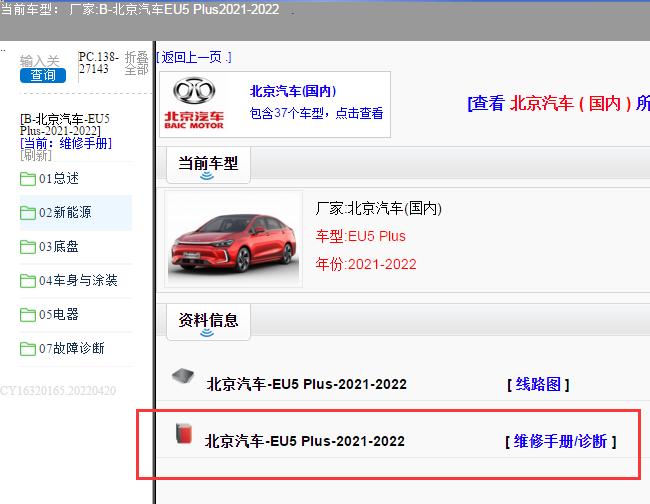Open the 02新能源 folder icon
650x504 pixels.
28,213
